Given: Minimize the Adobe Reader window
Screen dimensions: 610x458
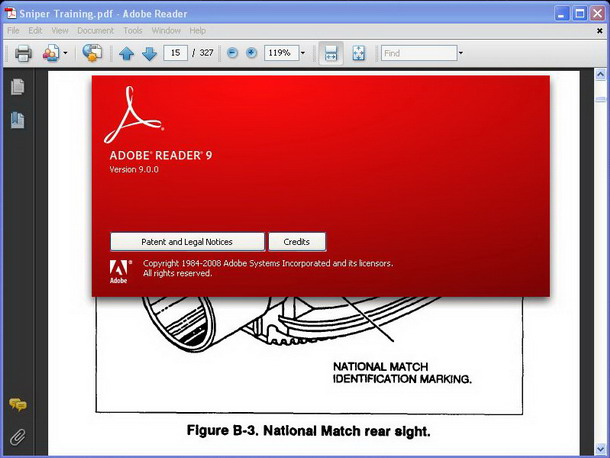Looking at the screenshot, I should 561,14.
